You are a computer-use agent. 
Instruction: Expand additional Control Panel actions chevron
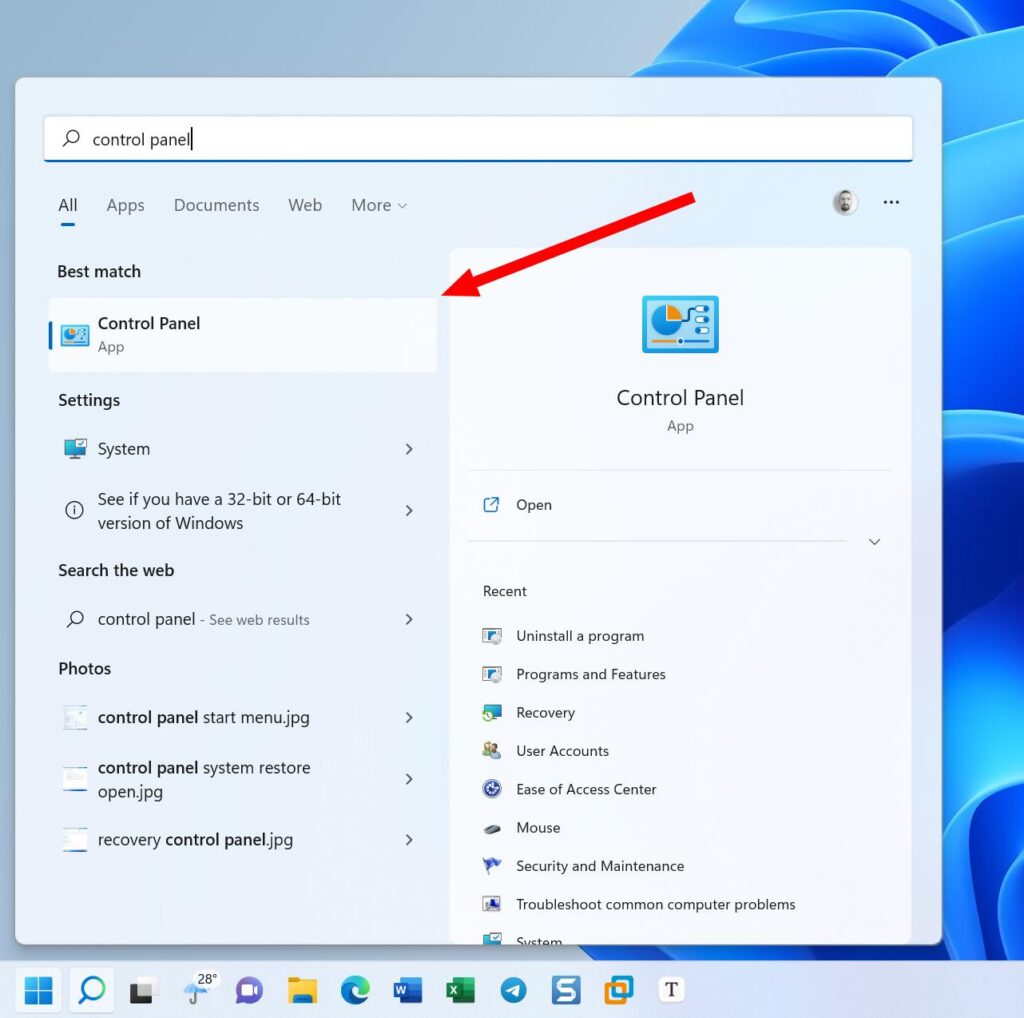click(874, 540)
